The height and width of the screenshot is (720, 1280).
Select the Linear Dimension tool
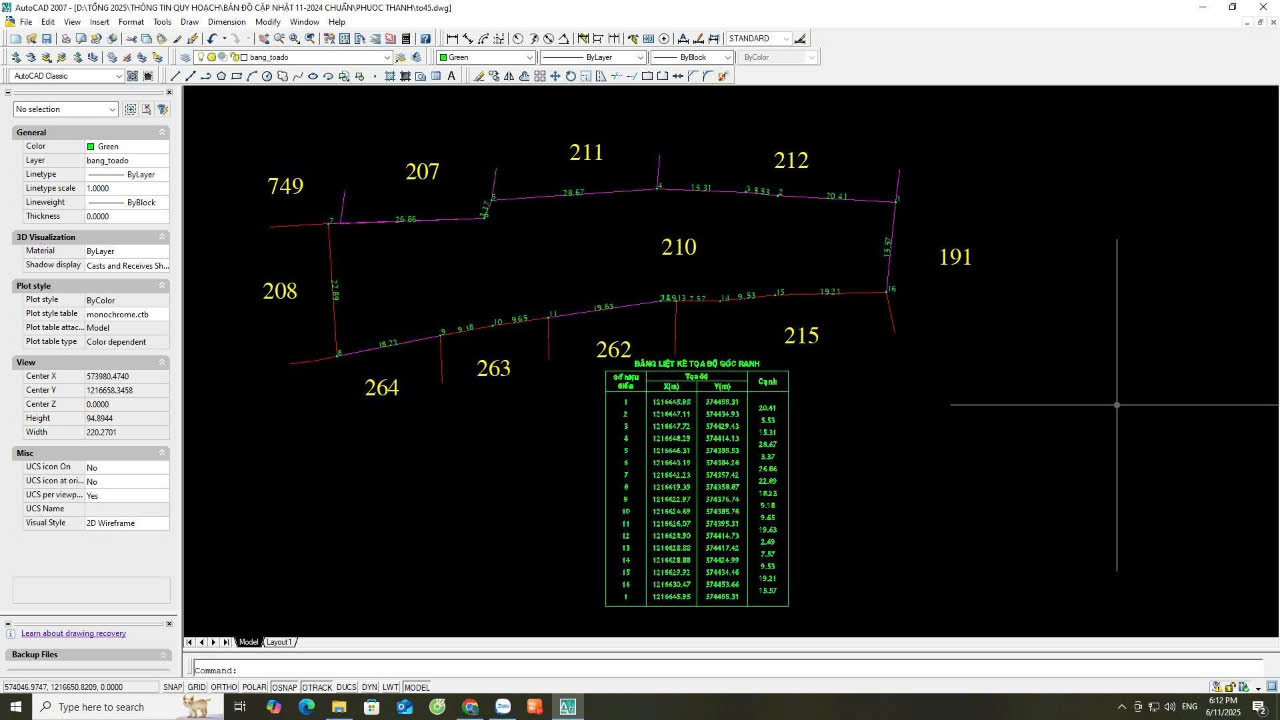452,39
